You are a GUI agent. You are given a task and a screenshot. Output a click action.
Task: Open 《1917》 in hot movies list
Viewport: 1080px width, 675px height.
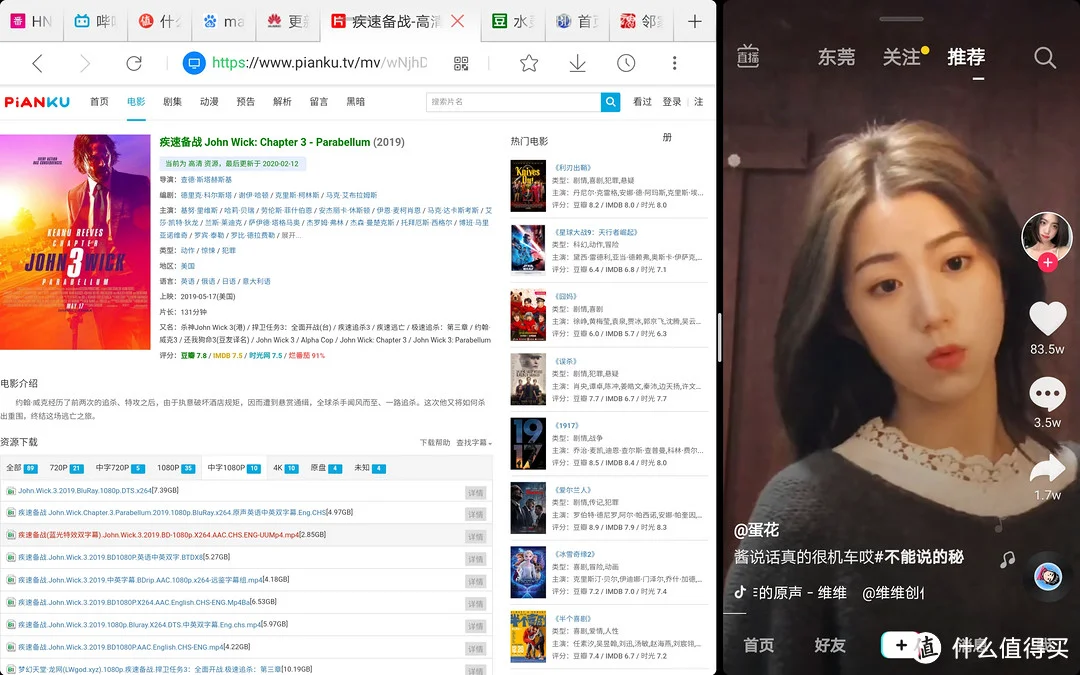click(566, 426)
